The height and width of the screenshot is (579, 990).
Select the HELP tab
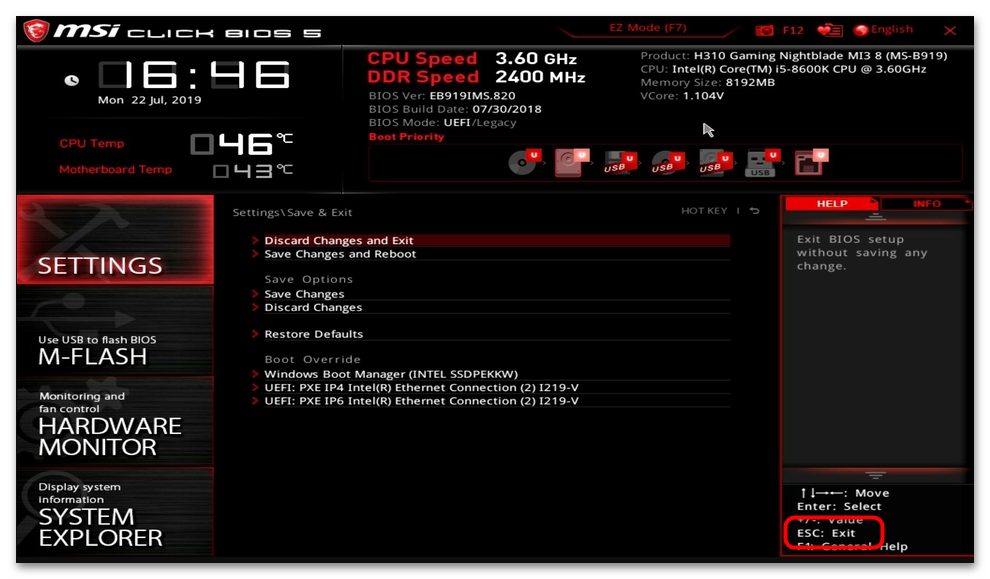(x=831, y=204)
